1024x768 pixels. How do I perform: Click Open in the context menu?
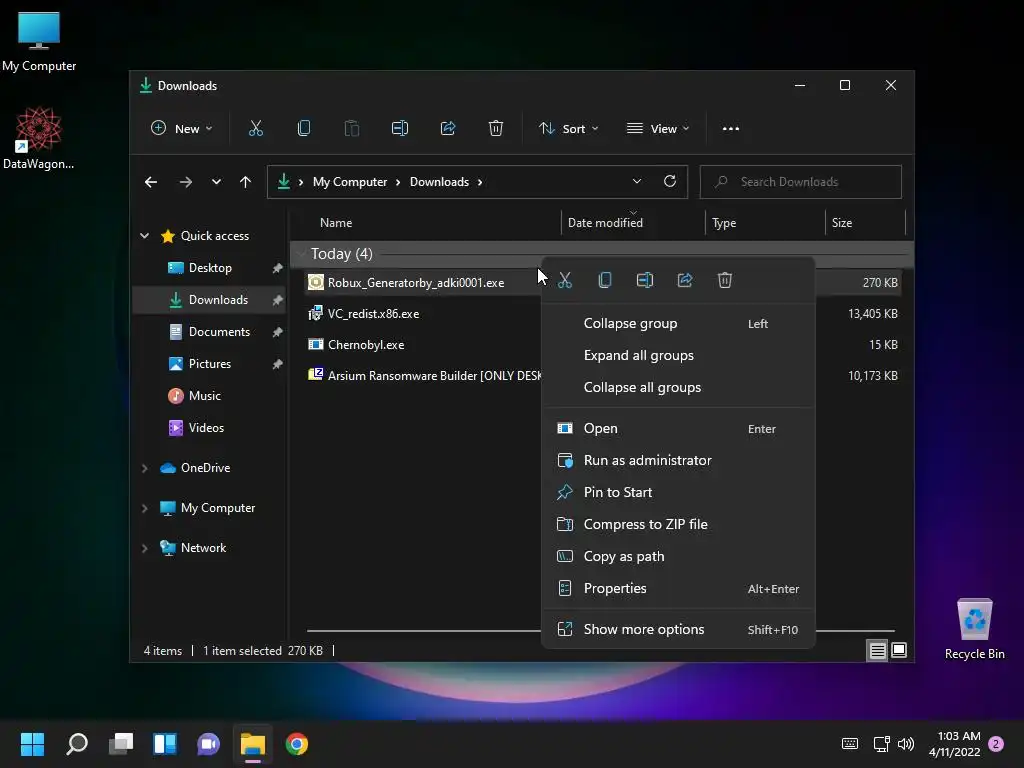pos(678,428)
